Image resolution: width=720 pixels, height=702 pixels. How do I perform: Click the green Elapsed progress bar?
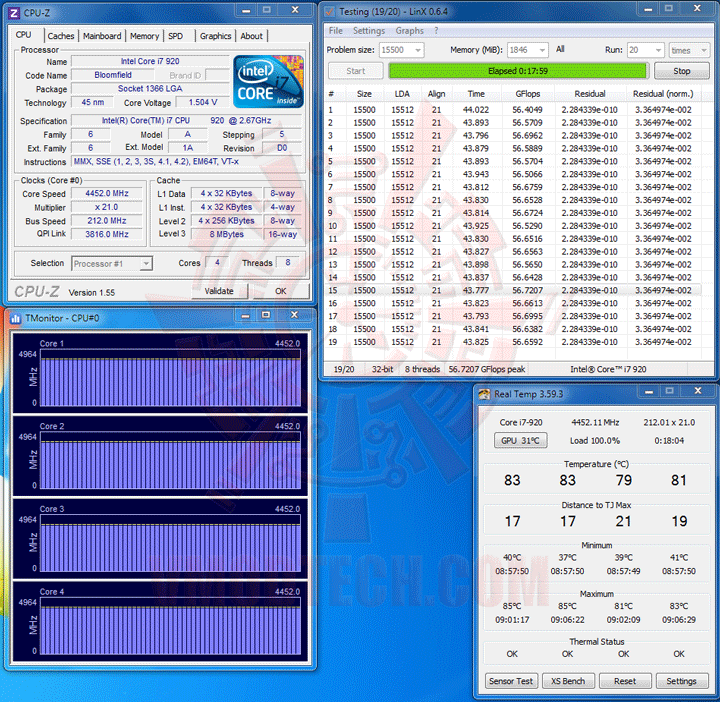tap(518, 71)
